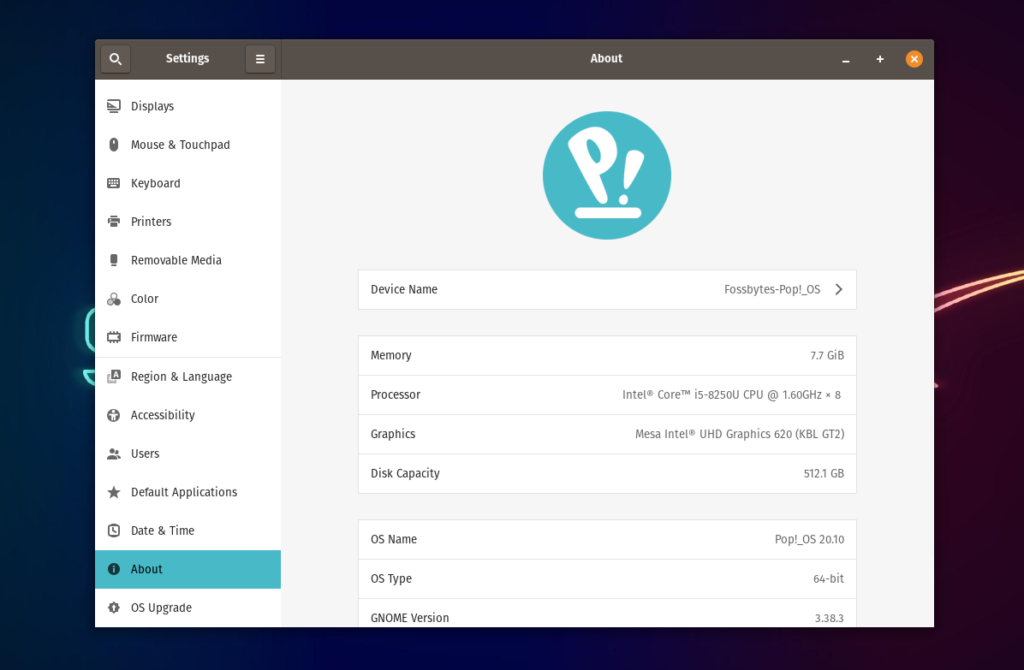The height and width of the screenshot is (670, 1024).
Task: Open the search magnifier in the header bar
Action: (x=115, y=58)
